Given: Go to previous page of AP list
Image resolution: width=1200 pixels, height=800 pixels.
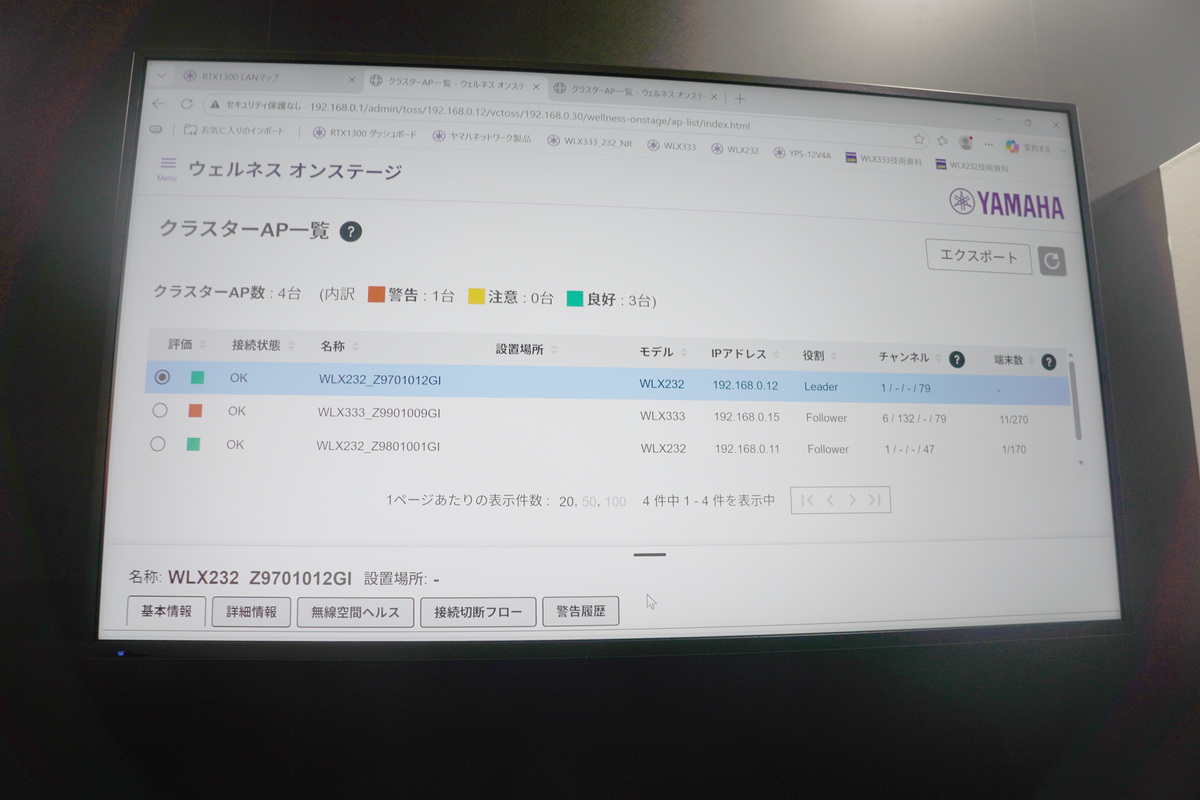Looking at the screenshot, I should (x=830, y=499).
